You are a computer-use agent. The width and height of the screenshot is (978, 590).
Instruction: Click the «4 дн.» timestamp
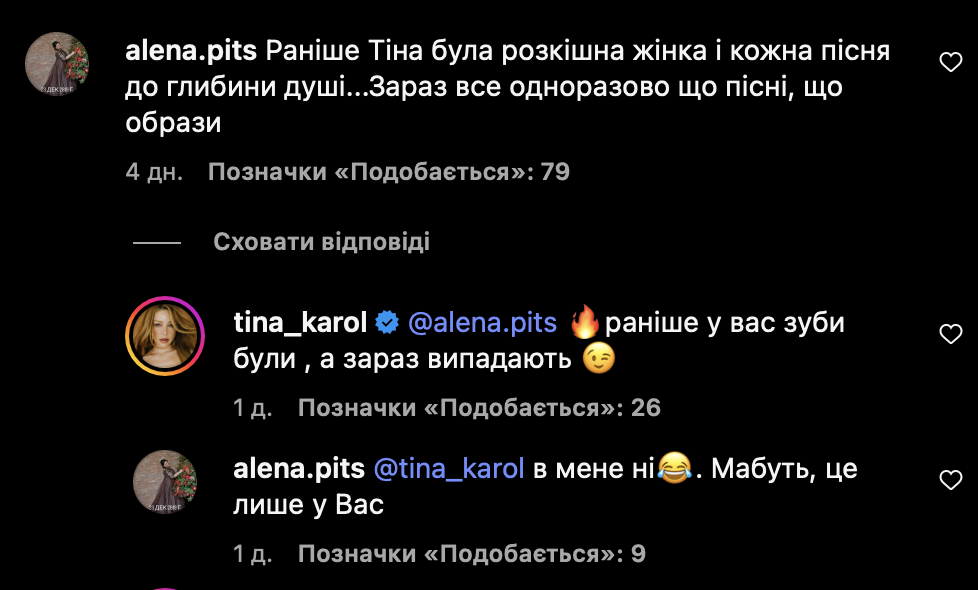coord(154,172)
